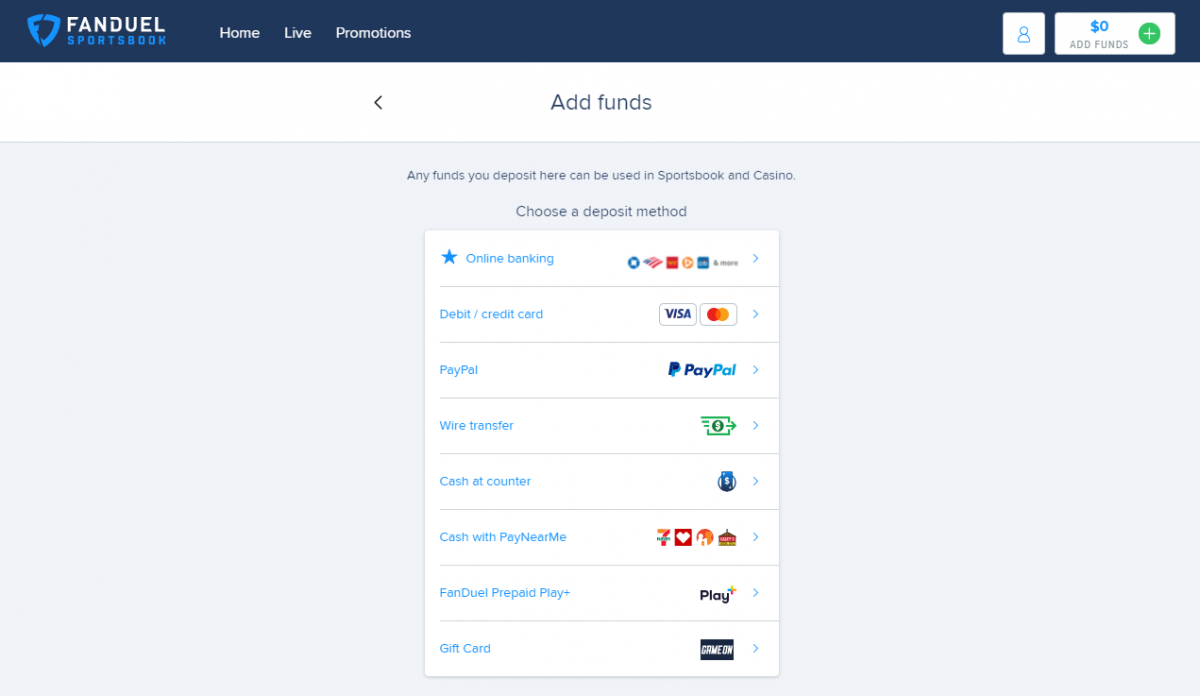Click the Chase bank logo
1200x696 pixels.
tap(633, 262)
